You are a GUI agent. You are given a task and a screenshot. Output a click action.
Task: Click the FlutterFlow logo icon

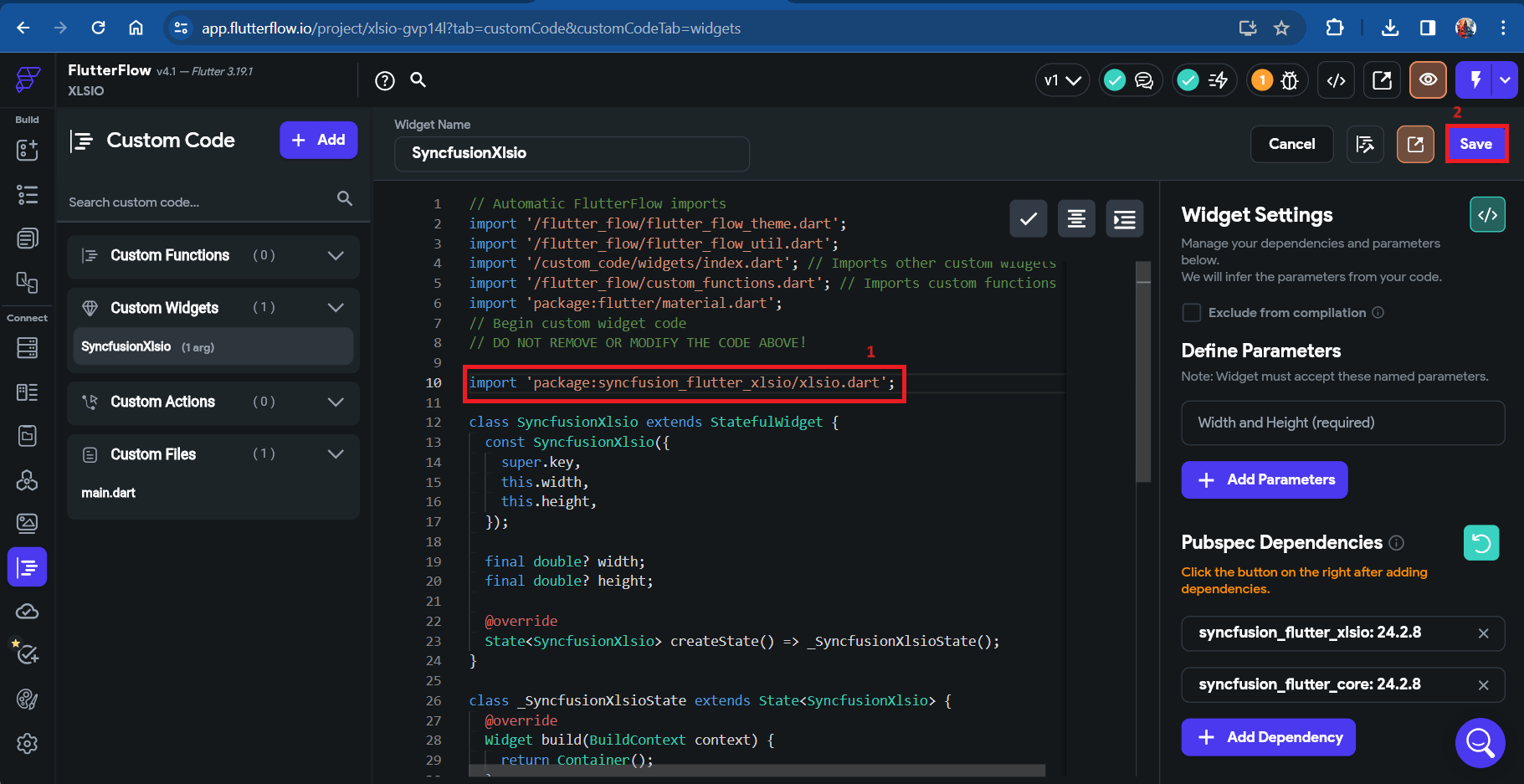[x=28, y=79]
